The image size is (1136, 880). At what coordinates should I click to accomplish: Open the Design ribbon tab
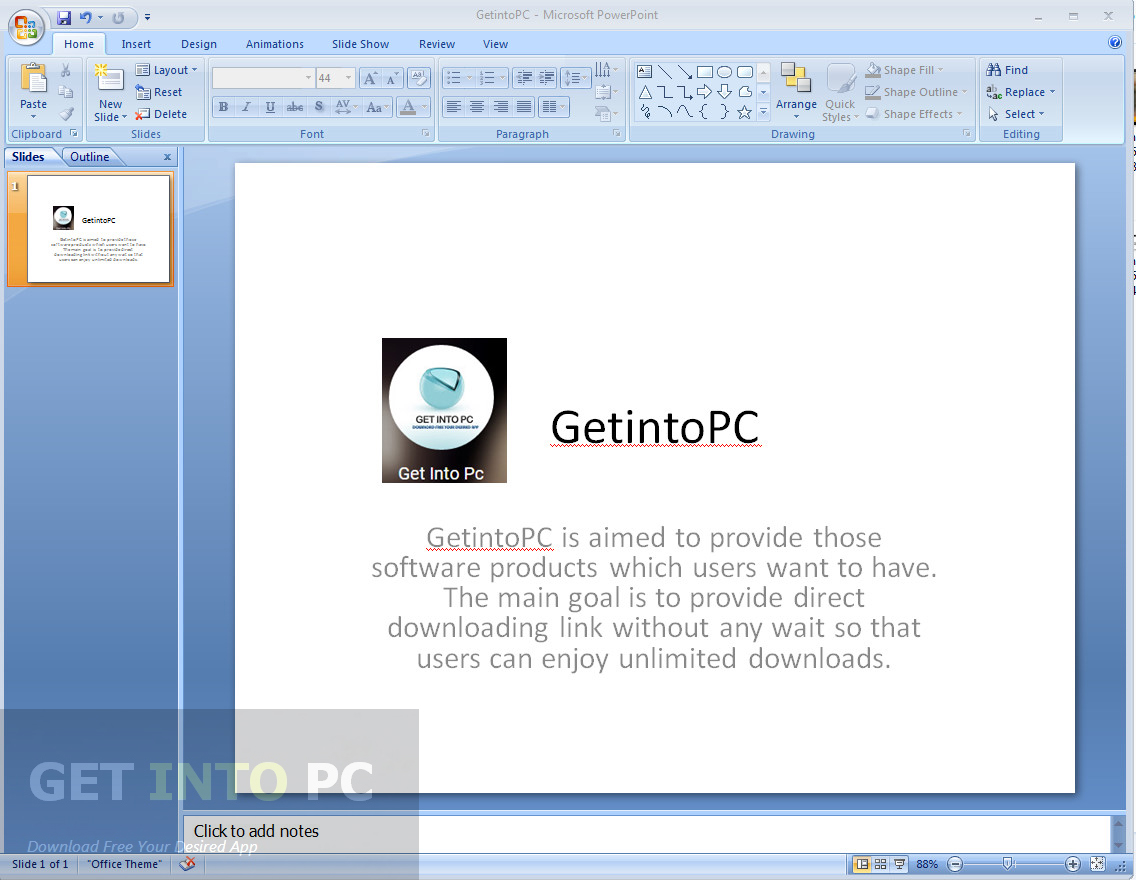click(199, 44)
